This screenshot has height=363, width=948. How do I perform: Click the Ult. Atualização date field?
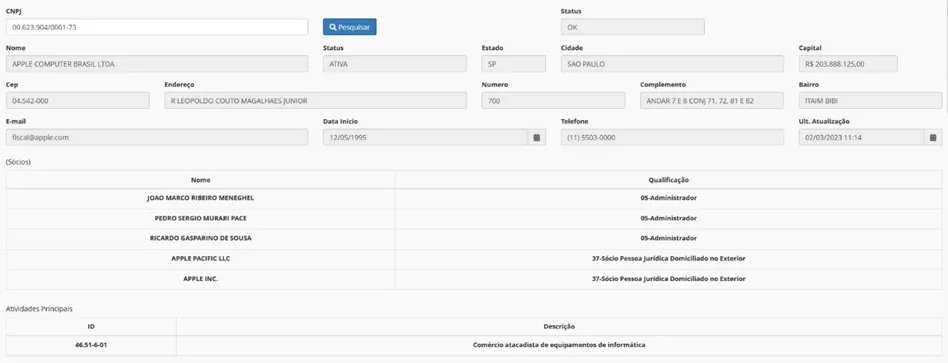click(861, 137)
